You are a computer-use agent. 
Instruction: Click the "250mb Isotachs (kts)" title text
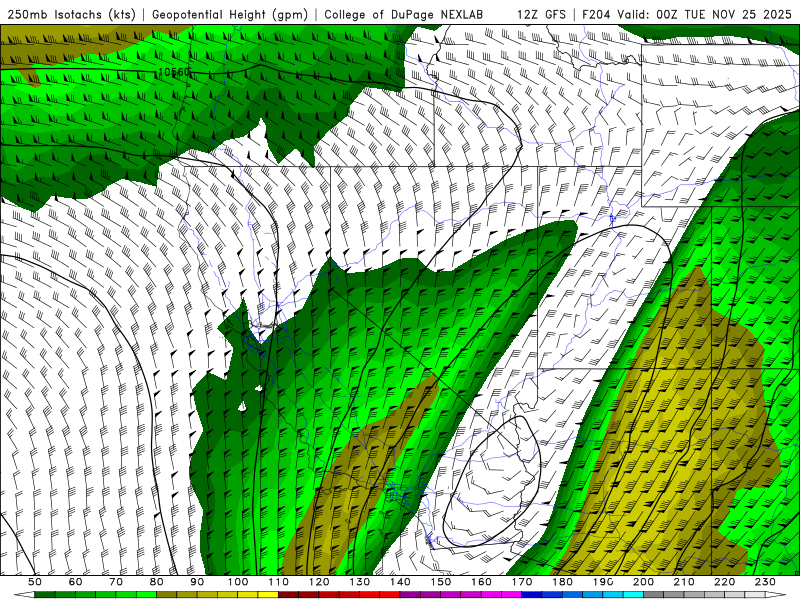pos(72,15)
